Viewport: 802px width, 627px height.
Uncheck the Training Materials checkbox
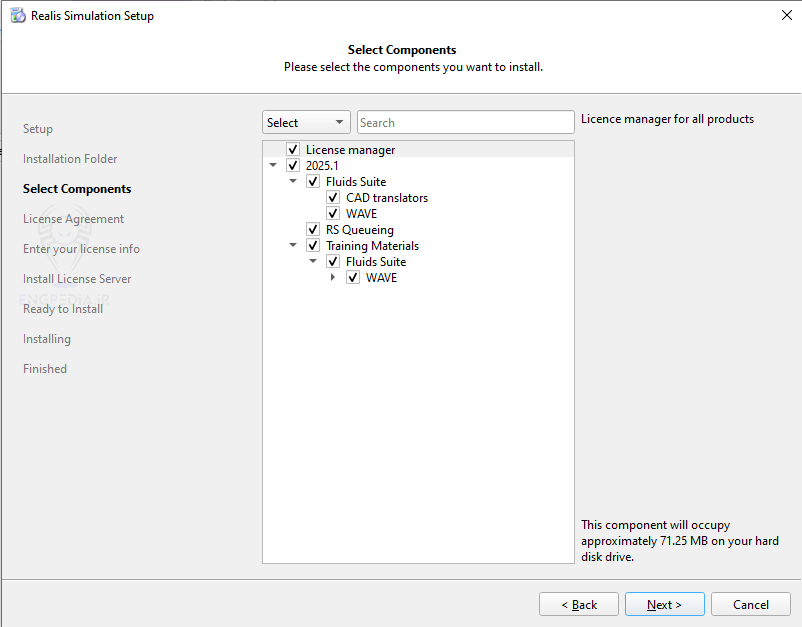coord(313,246)
